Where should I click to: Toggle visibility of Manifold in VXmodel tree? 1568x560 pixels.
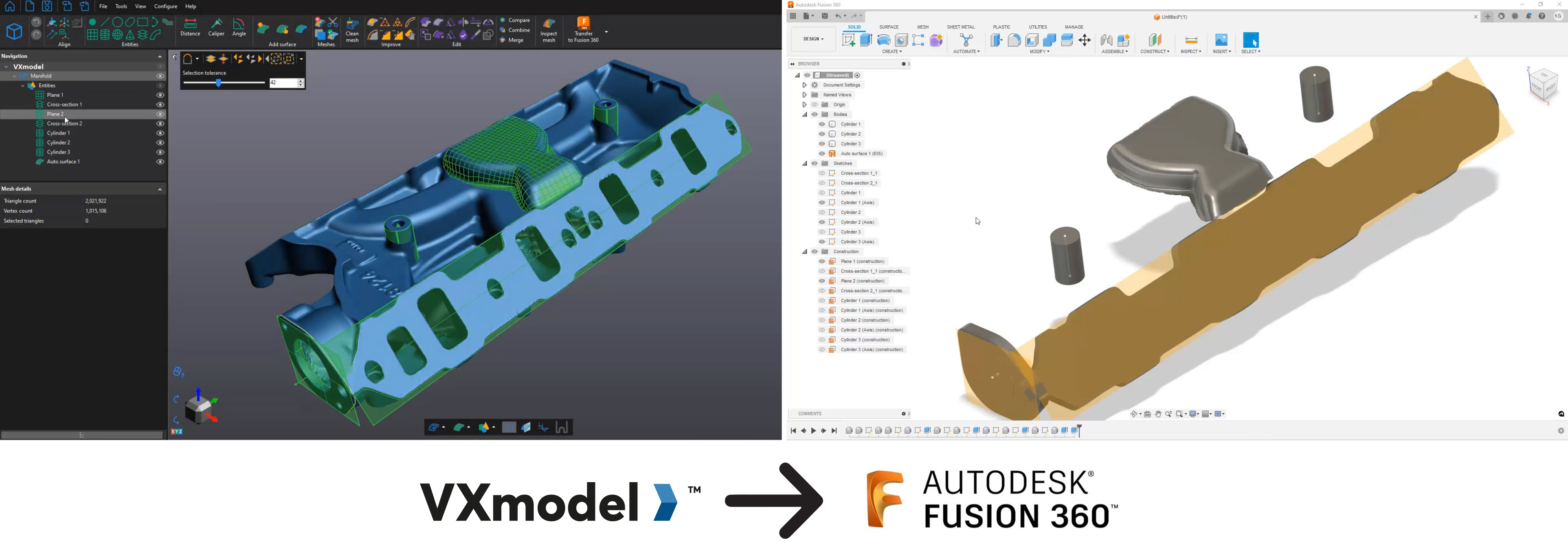coord(160,76)
